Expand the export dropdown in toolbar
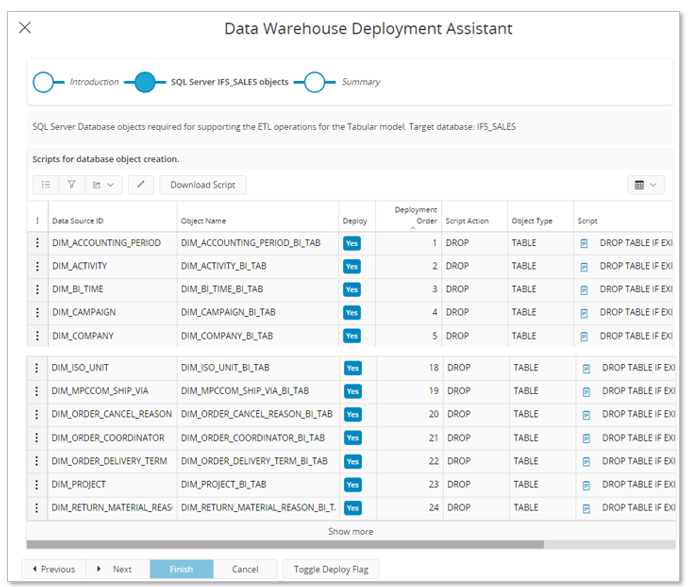The image size is (691, 587). click(x=103, y=185)
